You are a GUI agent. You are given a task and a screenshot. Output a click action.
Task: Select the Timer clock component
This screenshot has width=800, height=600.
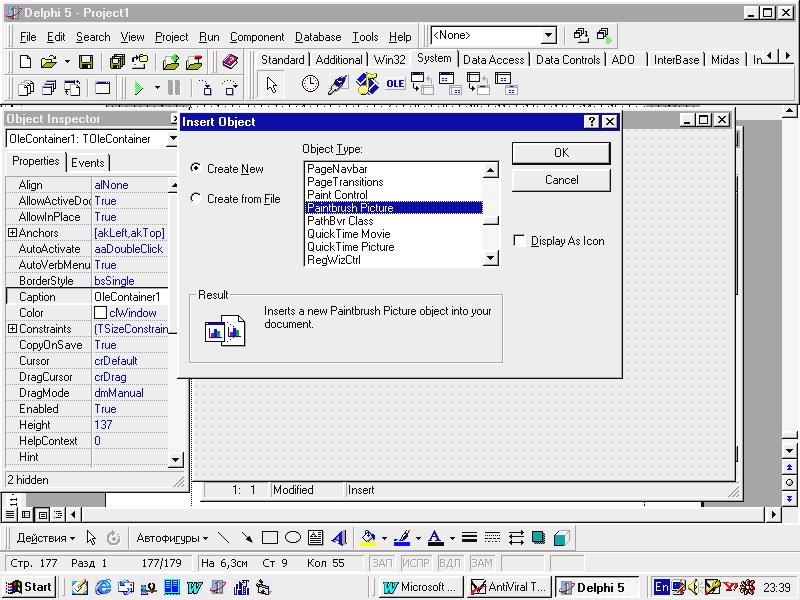(x=310, y=84)
